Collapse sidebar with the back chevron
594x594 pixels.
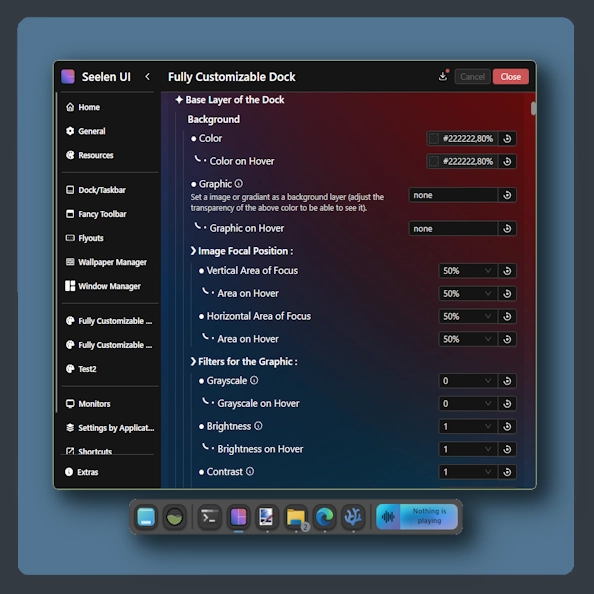pos(147,77)
